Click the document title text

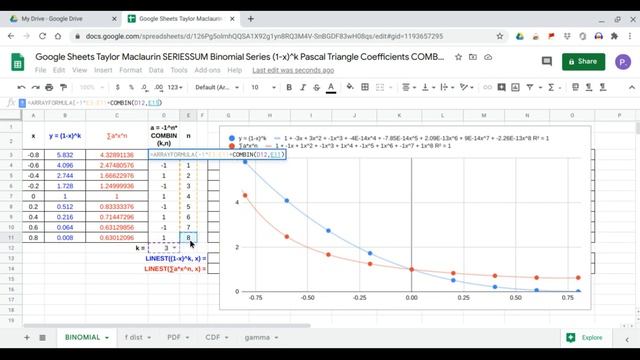pos(240,57)
